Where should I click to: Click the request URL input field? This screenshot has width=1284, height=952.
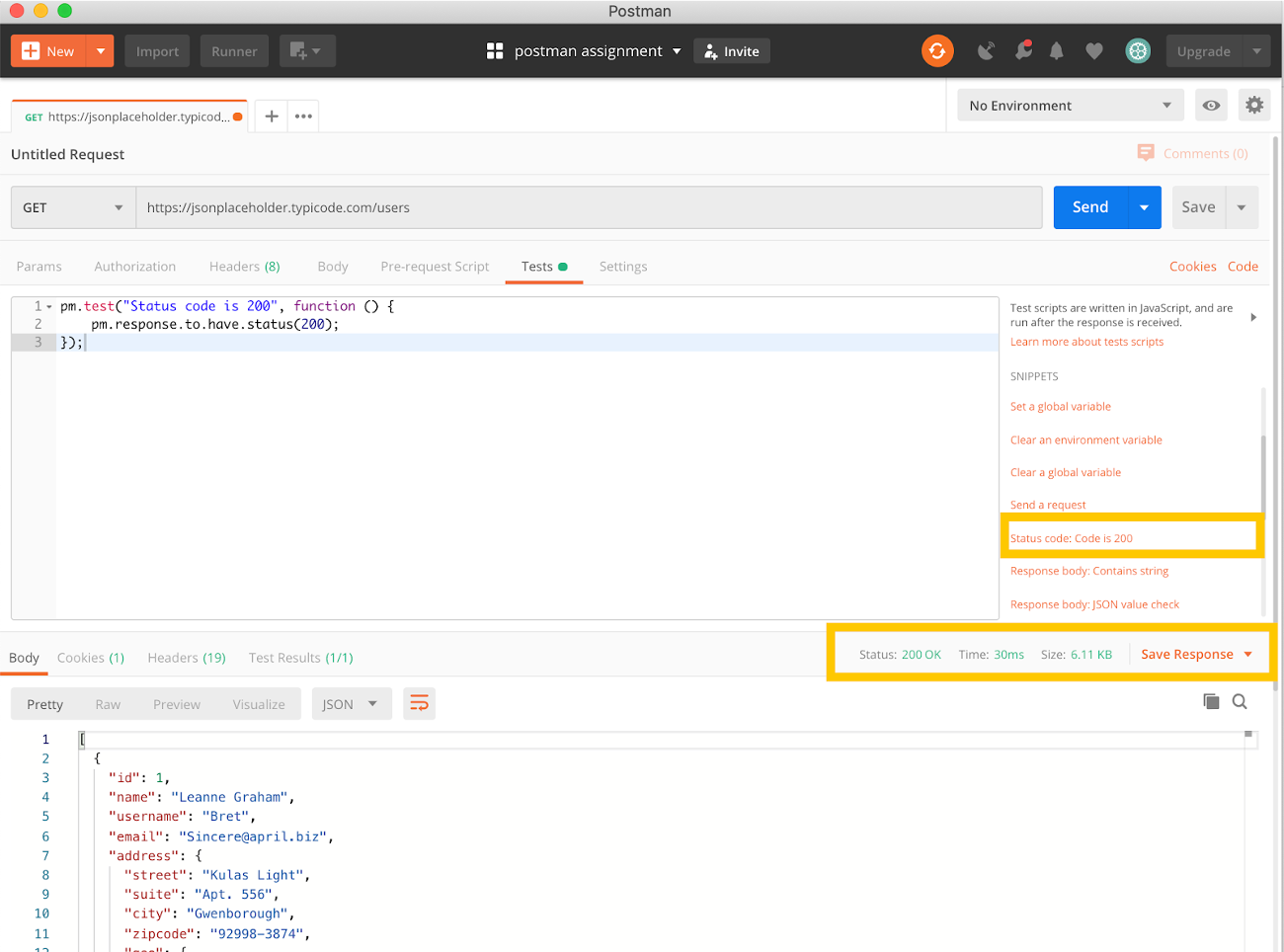pos(589,207)
